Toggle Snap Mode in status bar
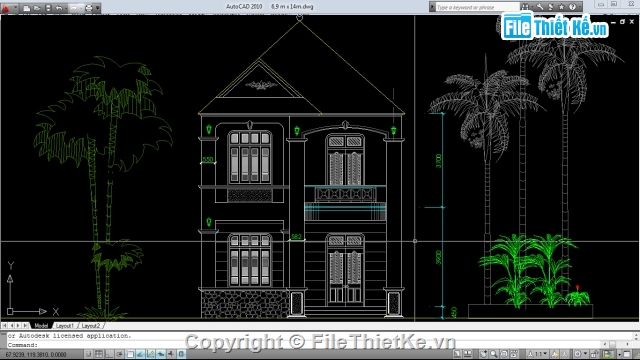This screenshot has width=640, height=360. click(89, 354)
